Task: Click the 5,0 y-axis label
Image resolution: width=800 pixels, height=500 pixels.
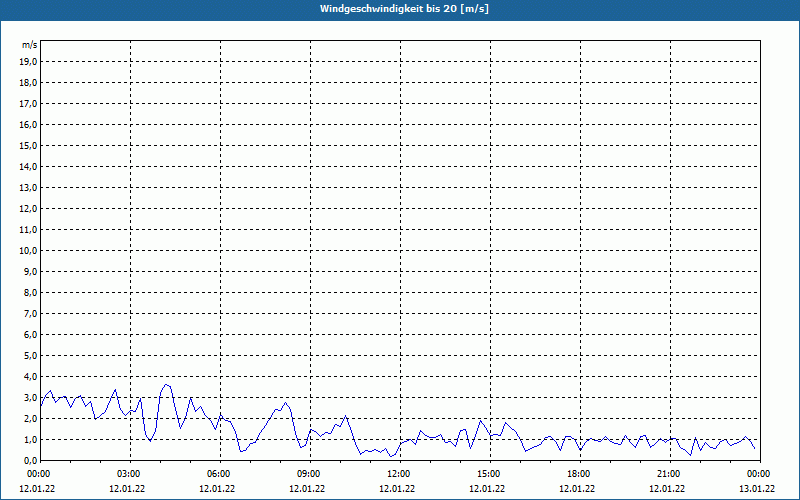Action: (31, 356)
